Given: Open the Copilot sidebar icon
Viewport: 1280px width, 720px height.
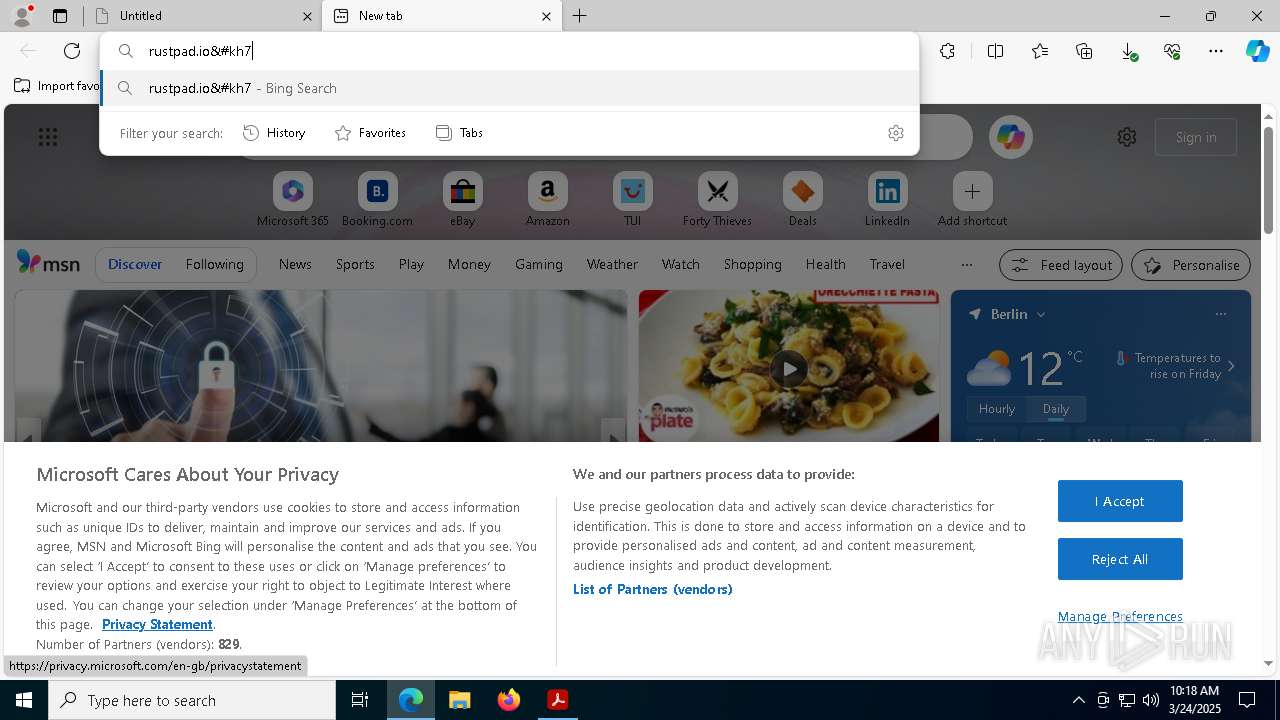Looking at the screenshot, I should point(1258,51).
